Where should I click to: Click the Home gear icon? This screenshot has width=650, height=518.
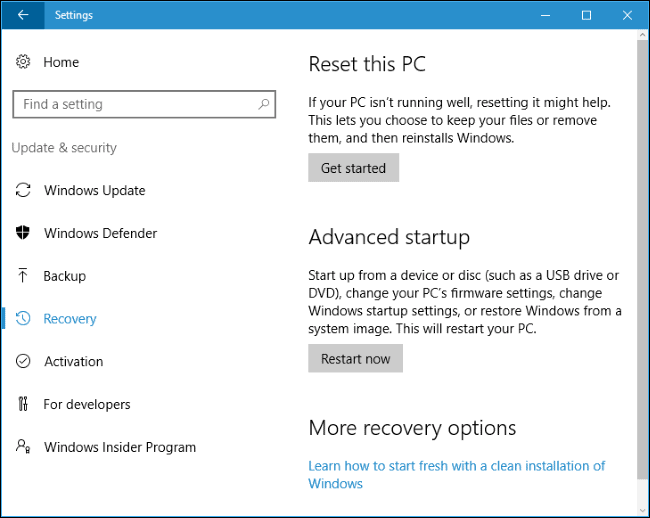point(23,62)
